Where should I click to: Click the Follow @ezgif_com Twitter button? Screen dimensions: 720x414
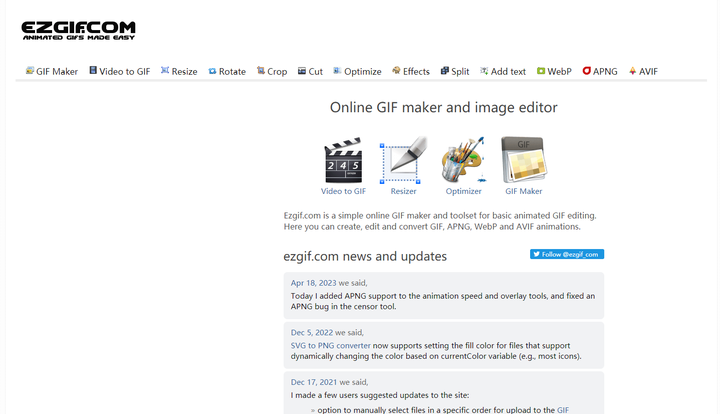click(567, 254)
